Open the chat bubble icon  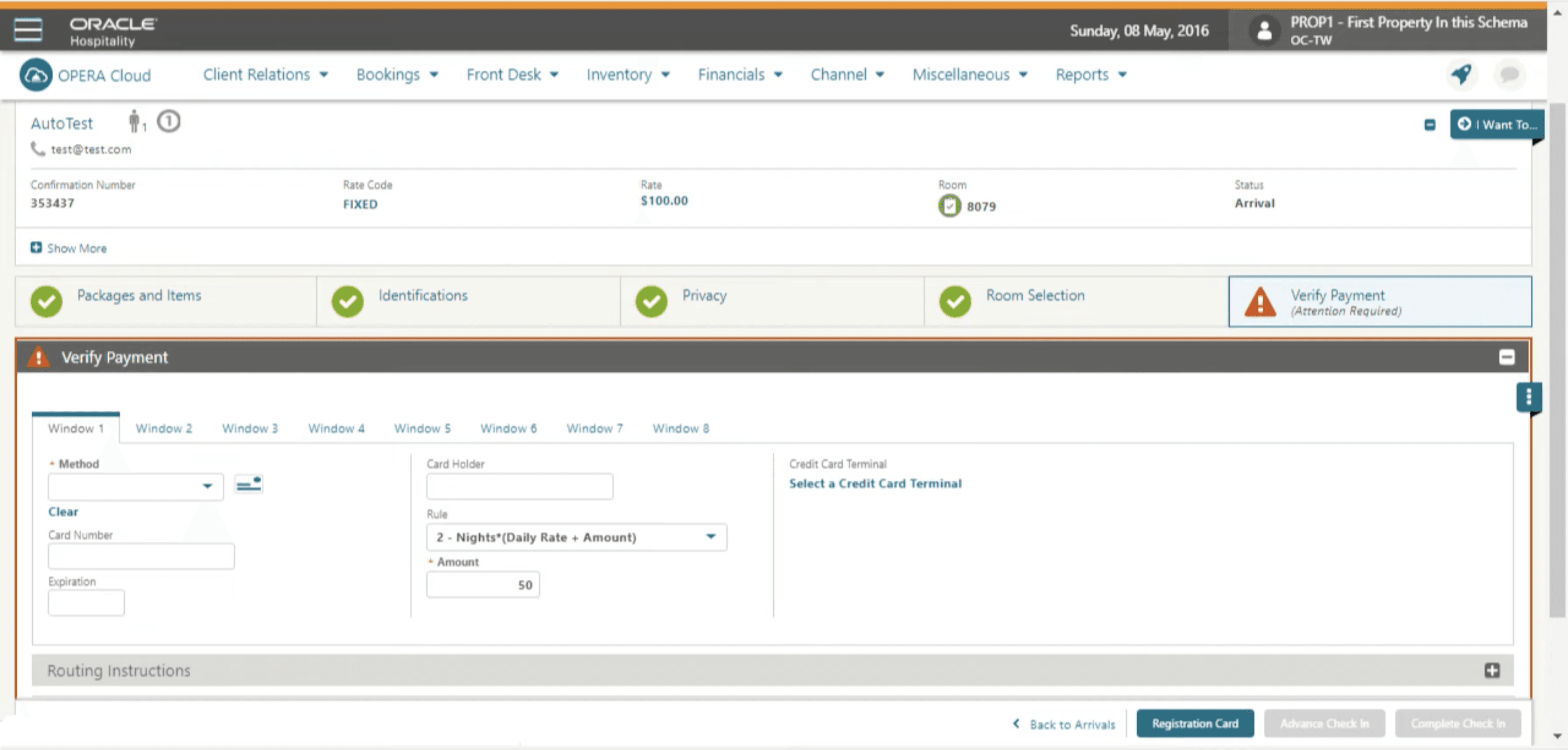click(x=1509, y=75)
